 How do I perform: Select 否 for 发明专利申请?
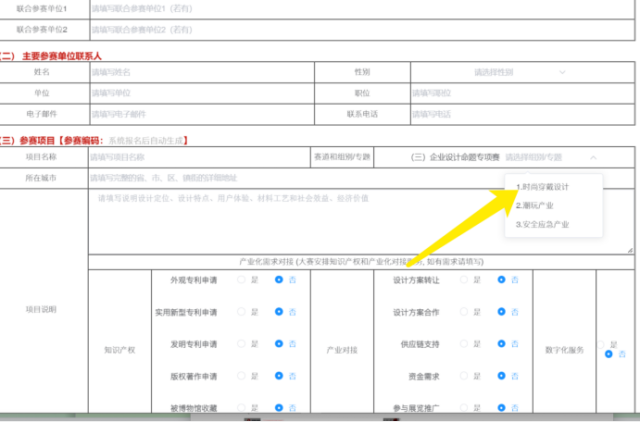pyautogui.click(x=279, y=344)
